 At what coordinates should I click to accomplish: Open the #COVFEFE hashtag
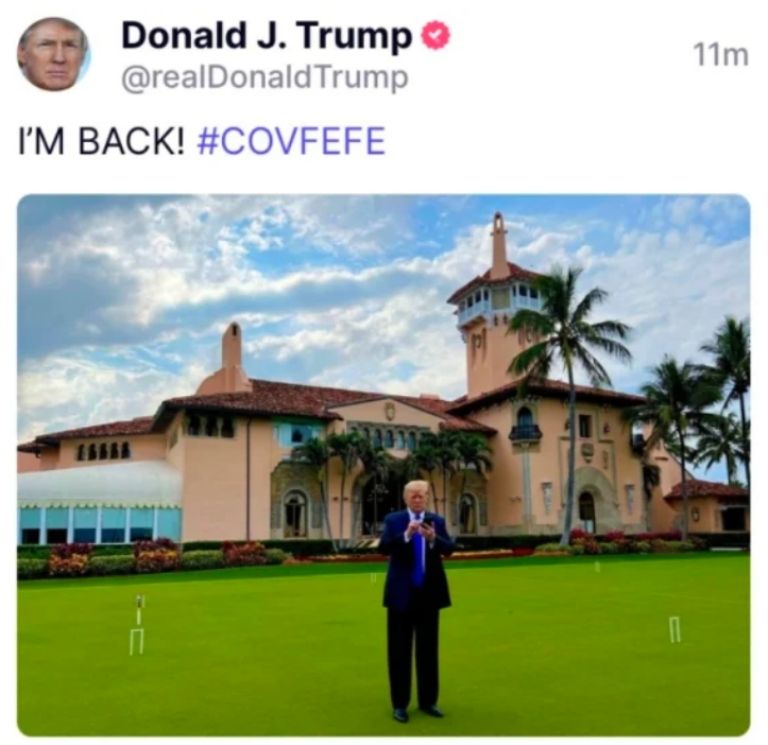(291, 141)
